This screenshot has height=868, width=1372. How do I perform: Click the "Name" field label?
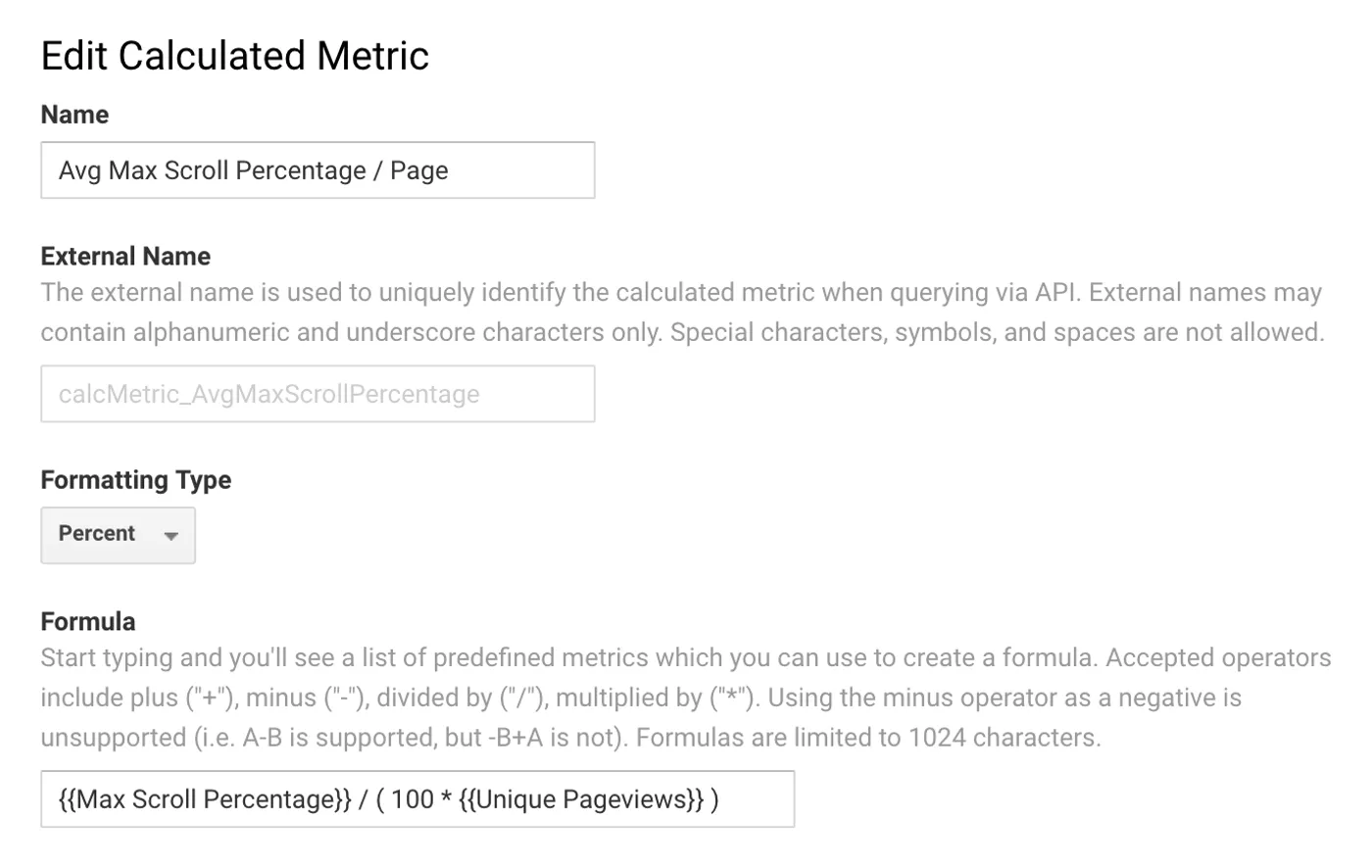pyautogui.click(x=74, y=115)
